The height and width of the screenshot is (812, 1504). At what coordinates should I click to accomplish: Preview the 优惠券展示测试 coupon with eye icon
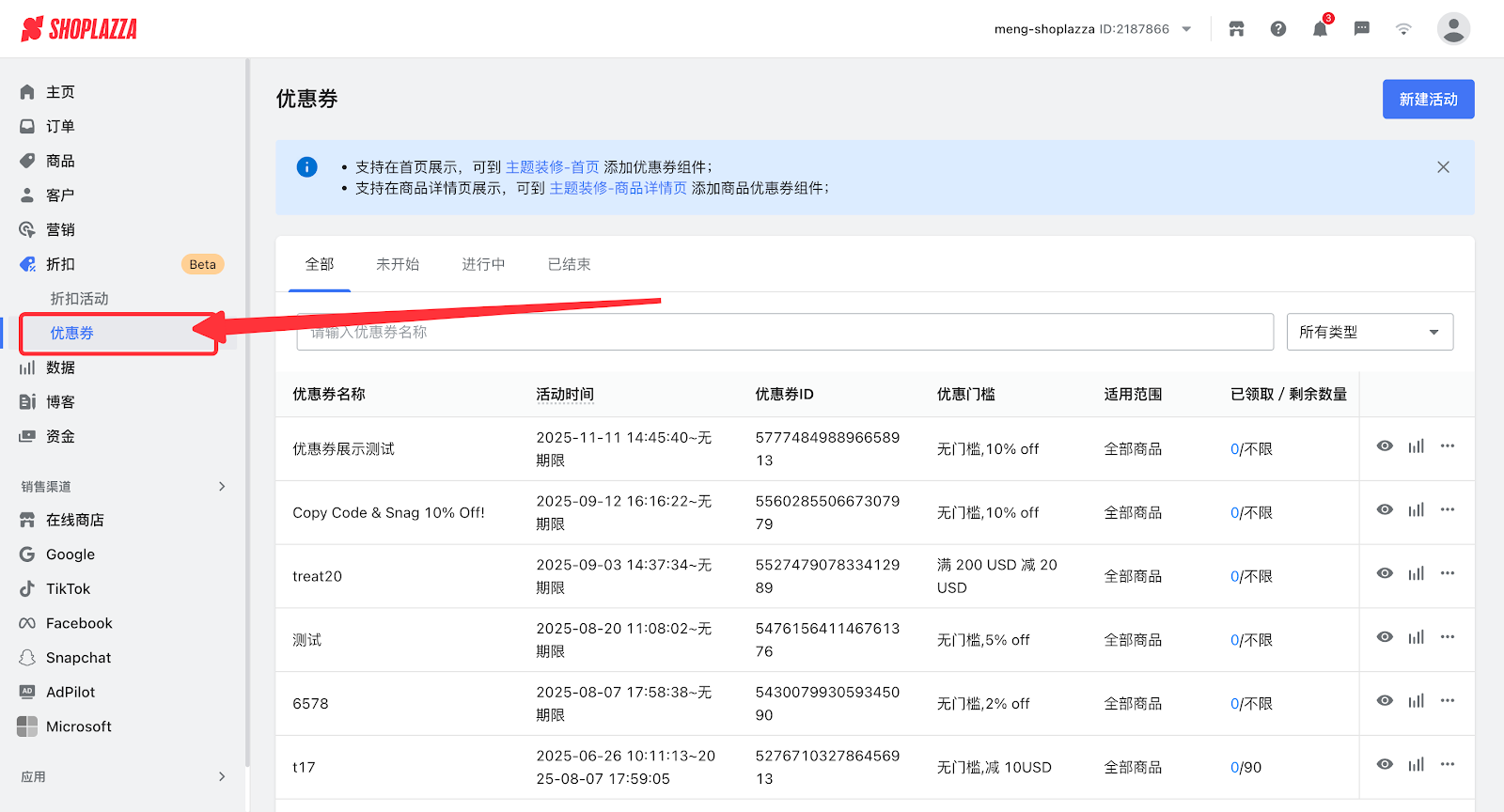click(x=1385, y=446)
